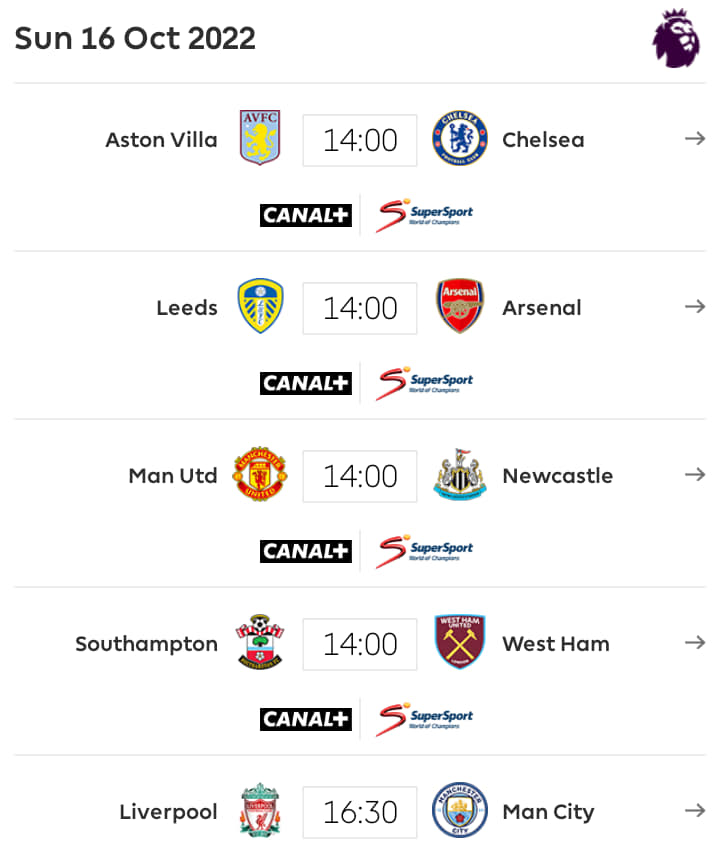
Task: Click the Manchester United club crest
Action: [260, 475]
